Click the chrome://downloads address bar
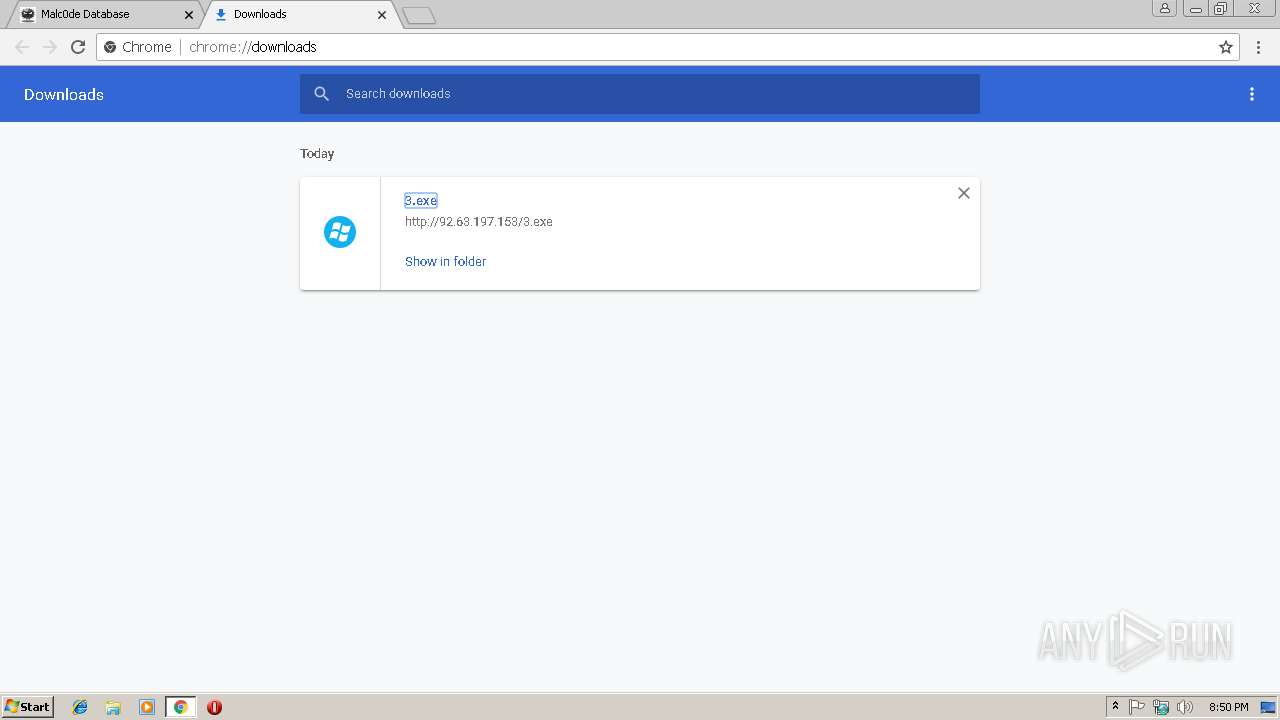Image resolution: width=1280 pixels, height=720 pixels. 668,47
